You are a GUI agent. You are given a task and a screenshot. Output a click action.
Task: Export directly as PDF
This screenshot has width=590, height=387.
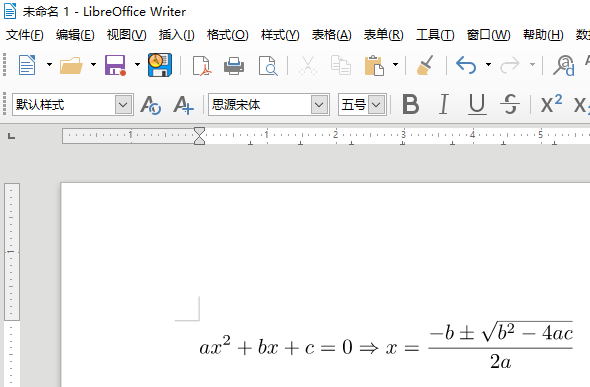point(202,65)
